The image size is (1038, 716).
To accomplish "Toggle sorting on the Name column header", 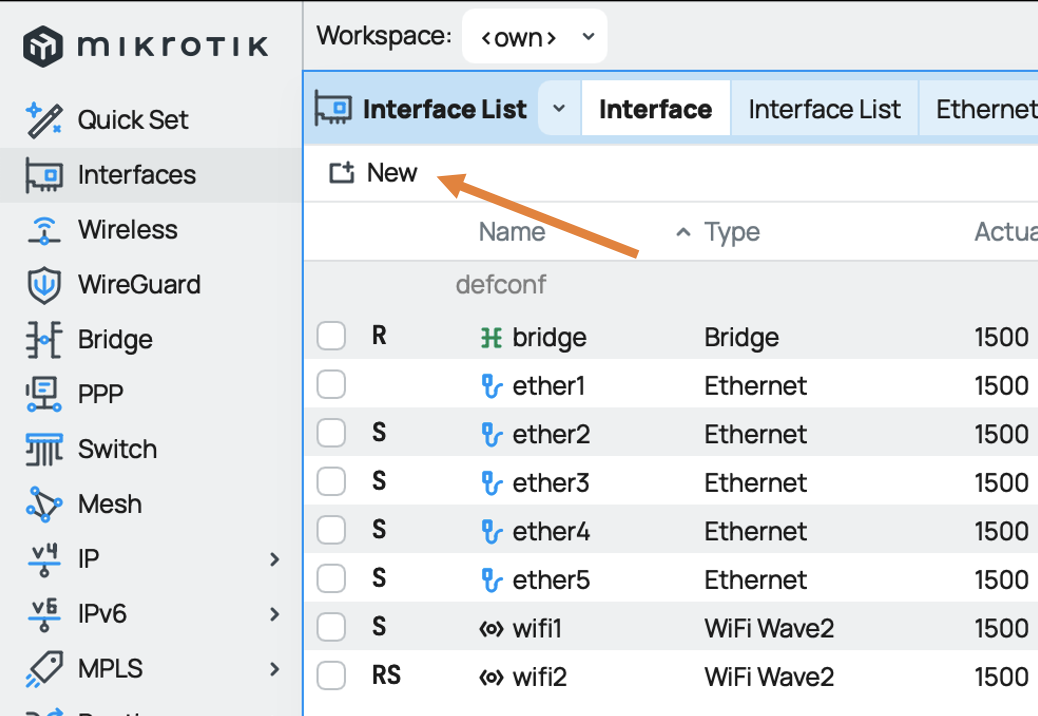I will [x=512, y=231].
